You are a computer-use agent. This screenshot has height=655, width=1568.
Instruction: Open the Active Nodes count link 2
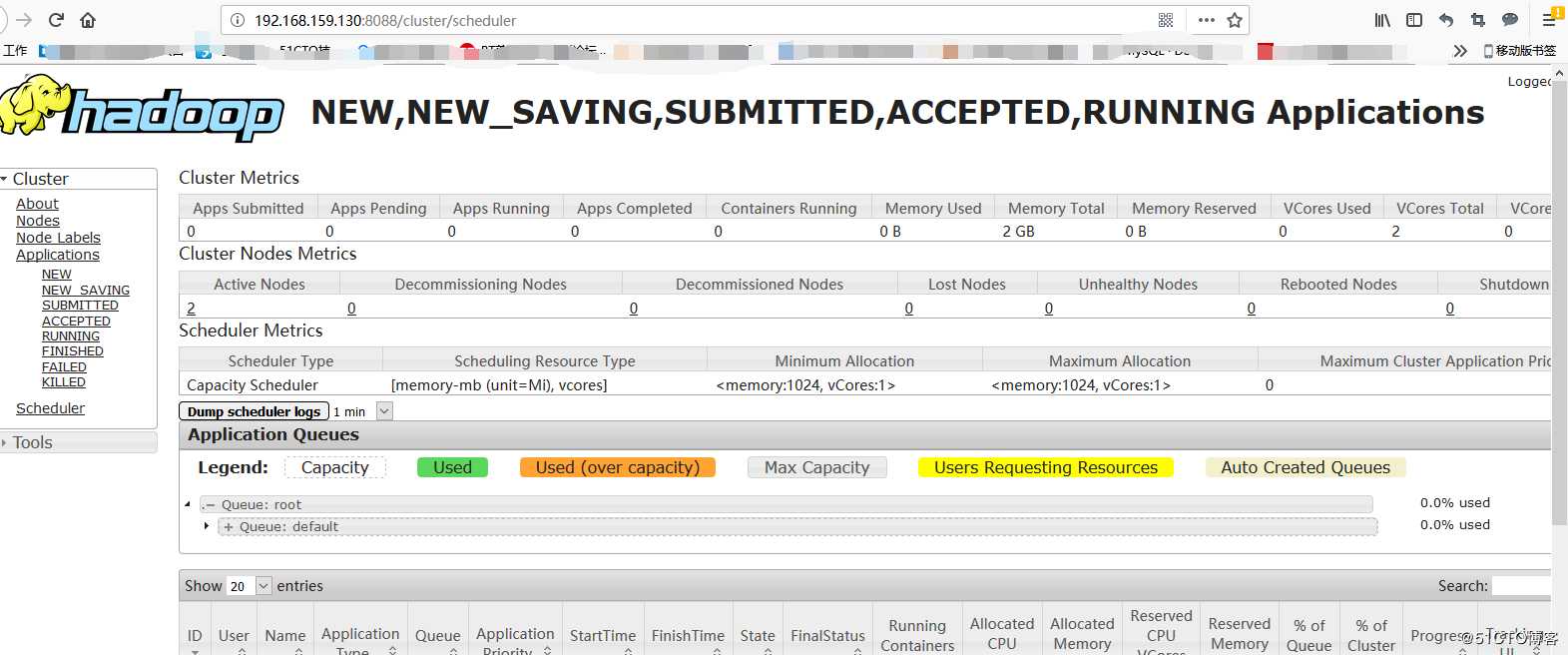(191, 309)
